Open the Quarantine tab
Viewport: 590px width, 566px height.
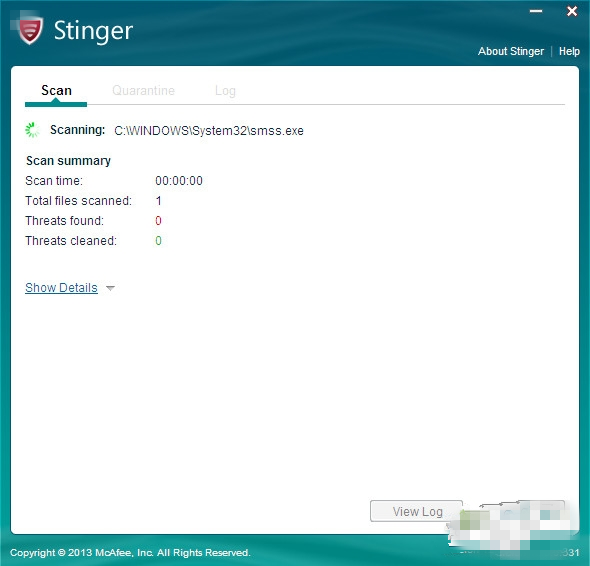[143, 91]
